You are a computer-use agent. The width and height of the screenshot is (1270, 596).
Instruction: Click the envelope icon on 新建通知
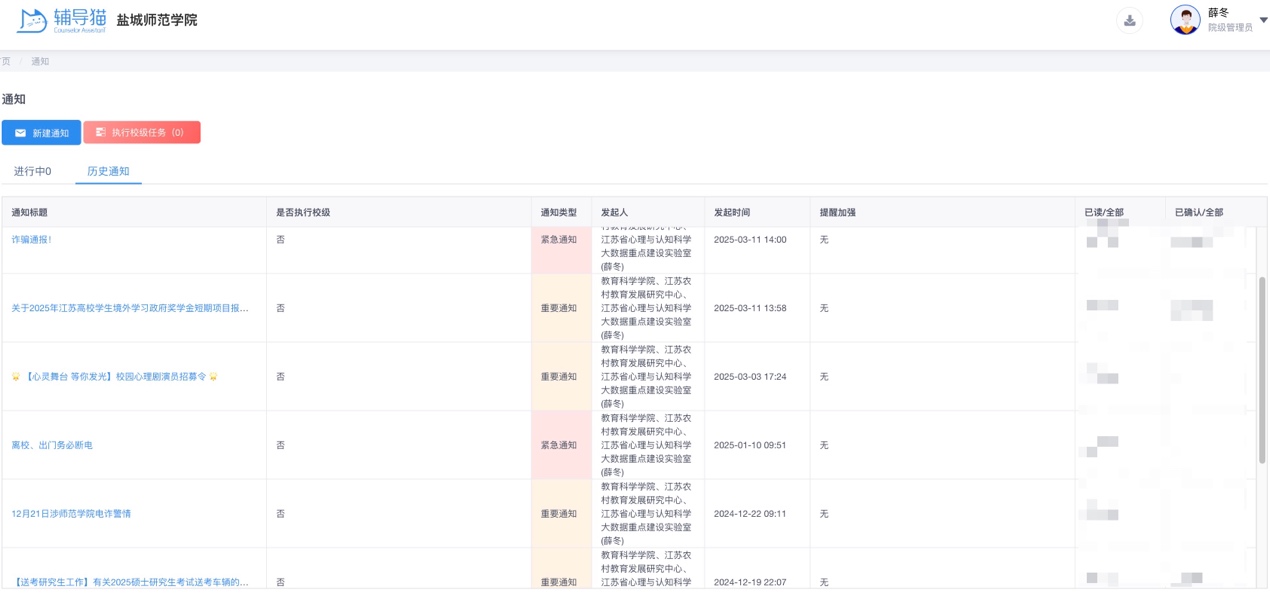20,133
